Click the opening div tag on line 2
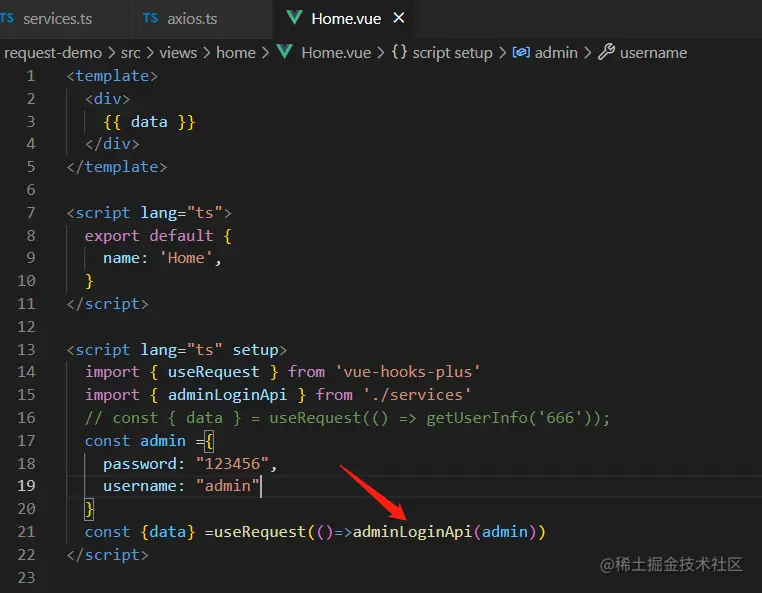The image size is (762, 593). (107, 99)
